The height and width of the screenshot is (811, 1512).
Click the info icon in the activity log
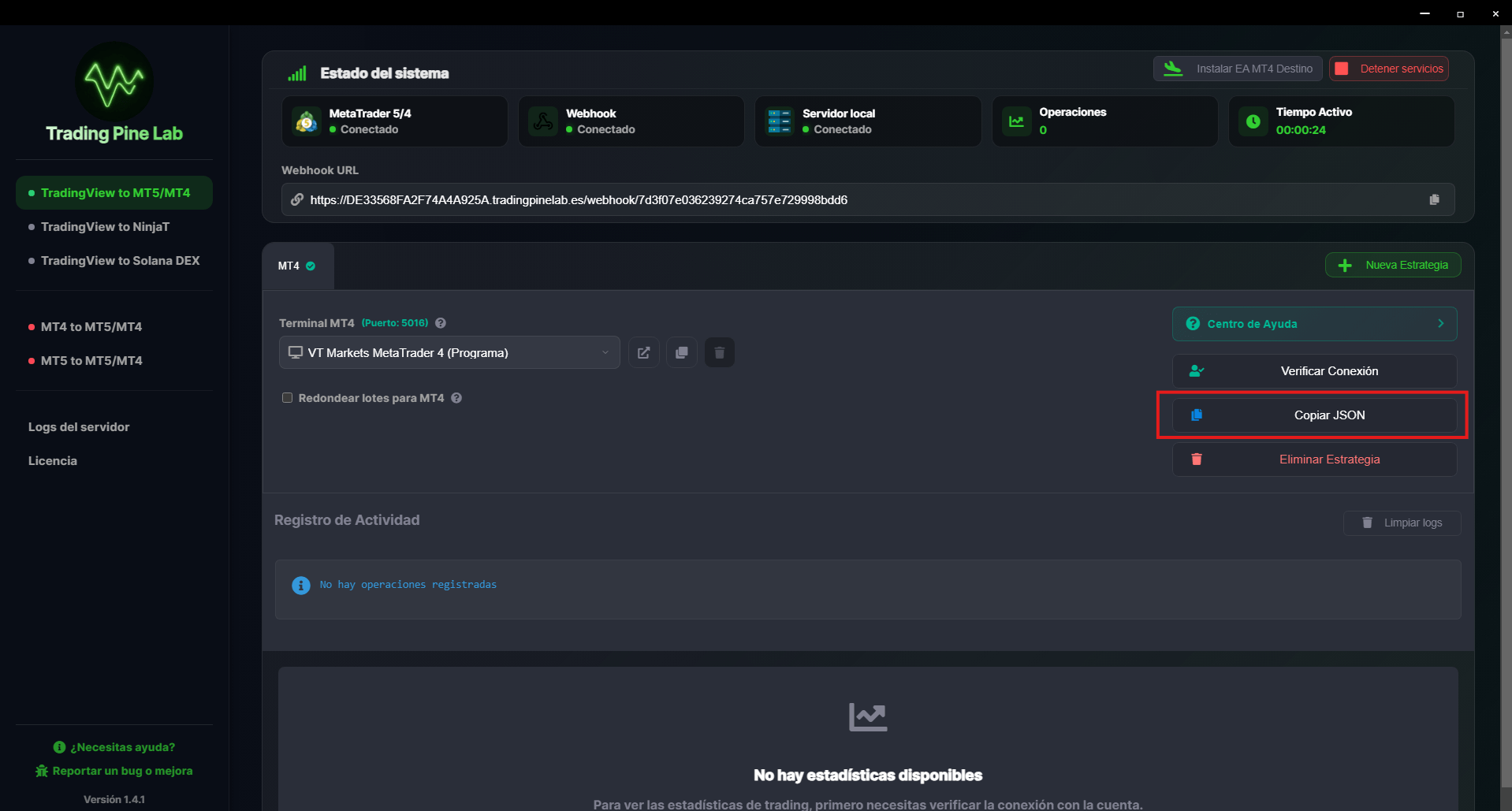pos(300,585)
